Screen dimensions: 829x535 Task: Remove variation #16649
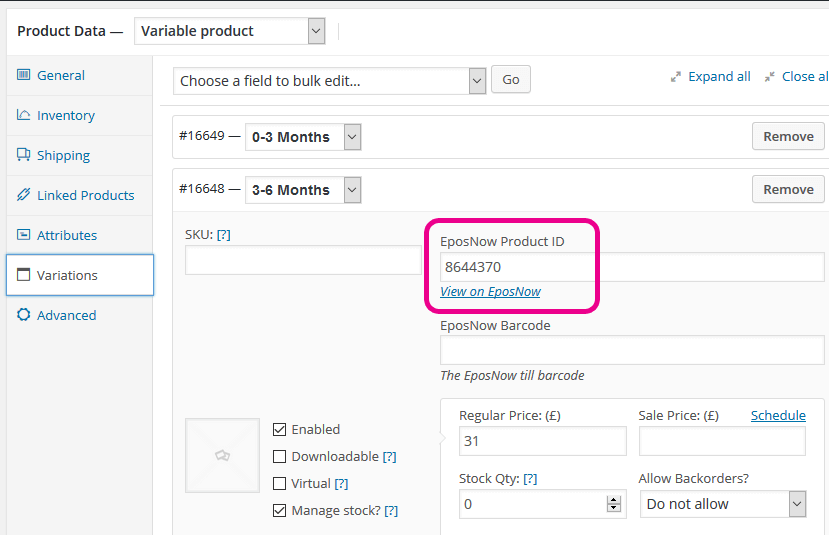(788, 136)
